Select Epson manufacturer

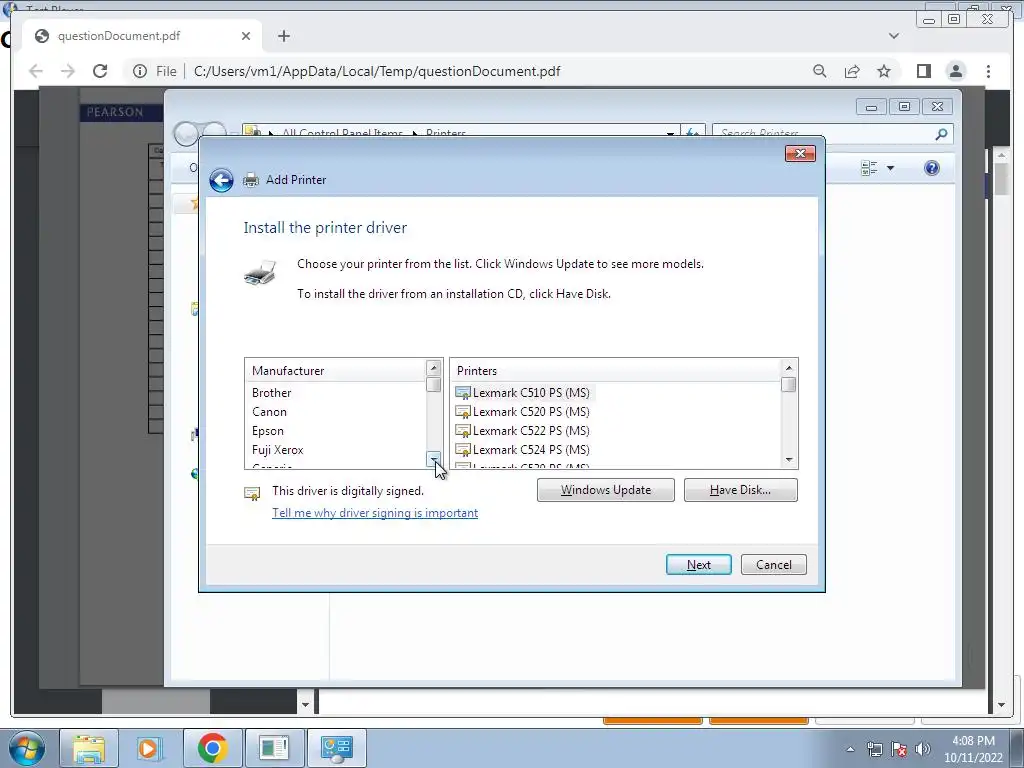coord(268,431)
